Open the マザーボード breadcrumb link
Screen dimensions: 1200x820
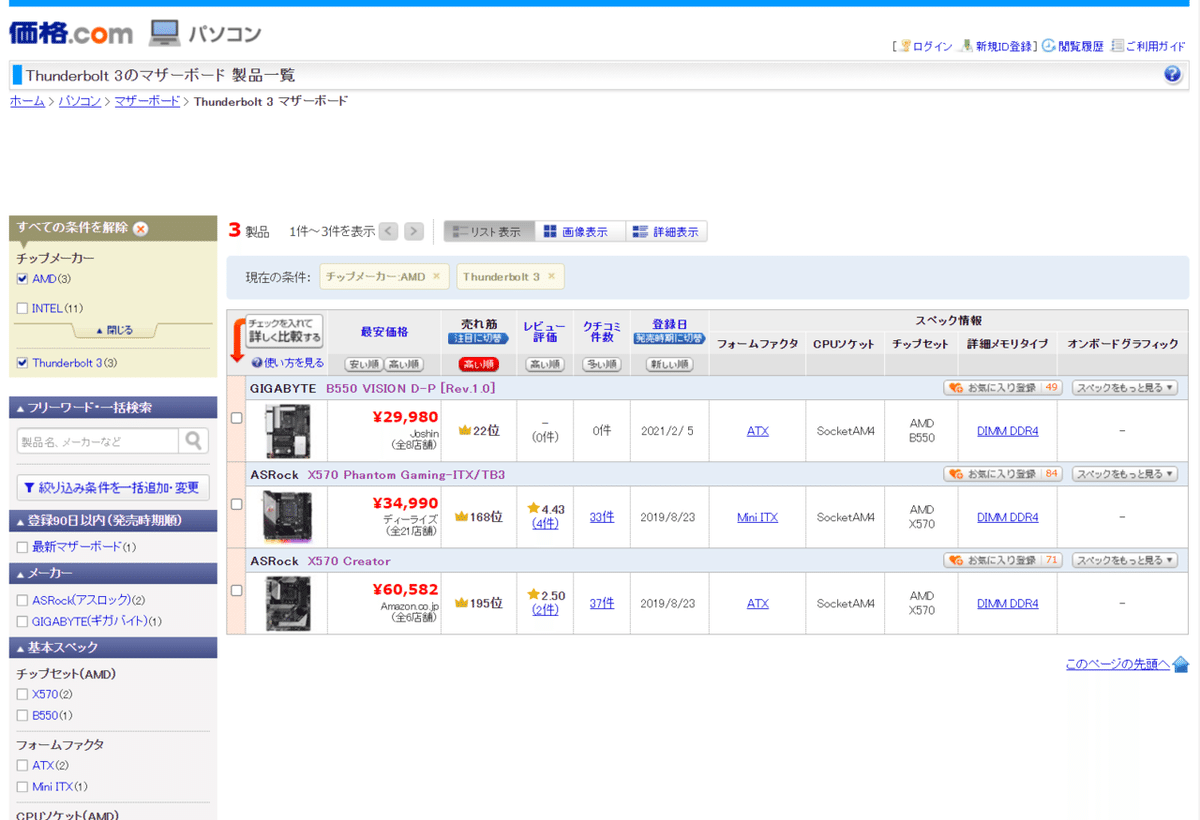tap(147, 101)
